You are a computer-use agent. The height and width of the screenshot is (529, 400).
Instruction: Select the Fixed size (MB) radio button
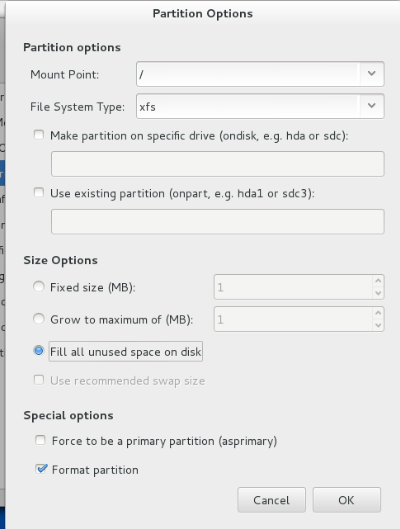pyautogui.click(x=39, y=287)
